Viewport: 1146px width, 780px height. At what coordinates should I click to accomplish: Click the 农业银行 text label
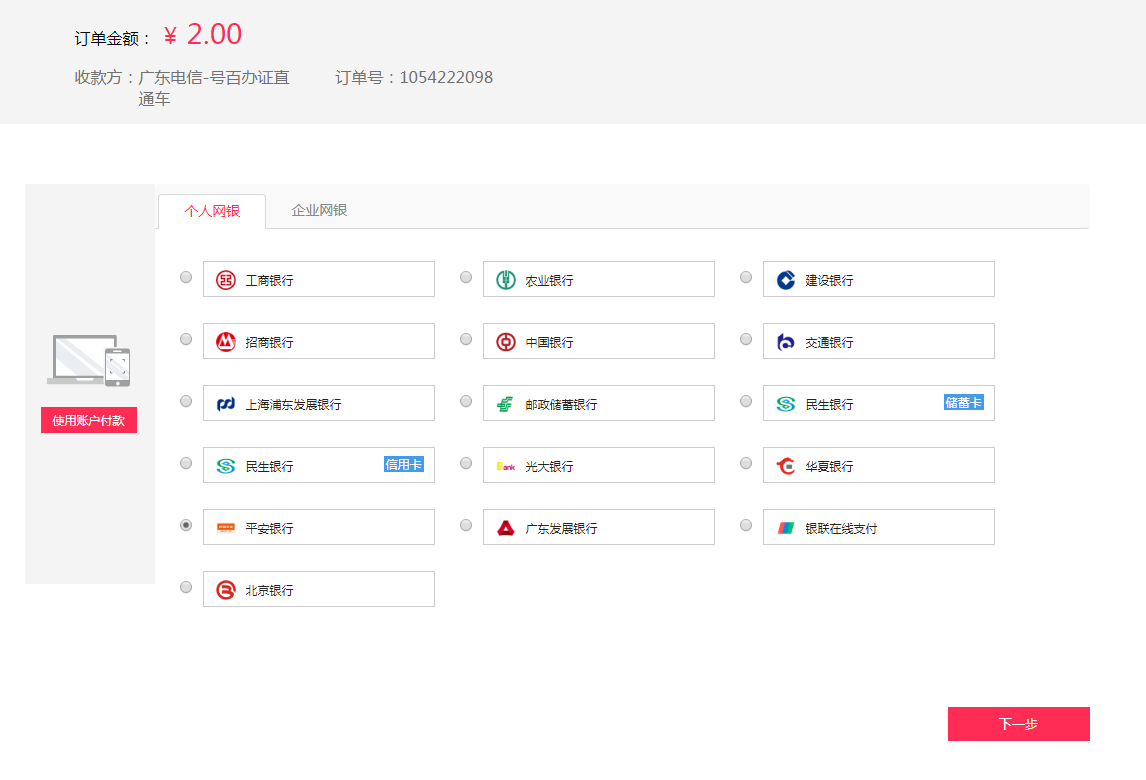point(550,281)
